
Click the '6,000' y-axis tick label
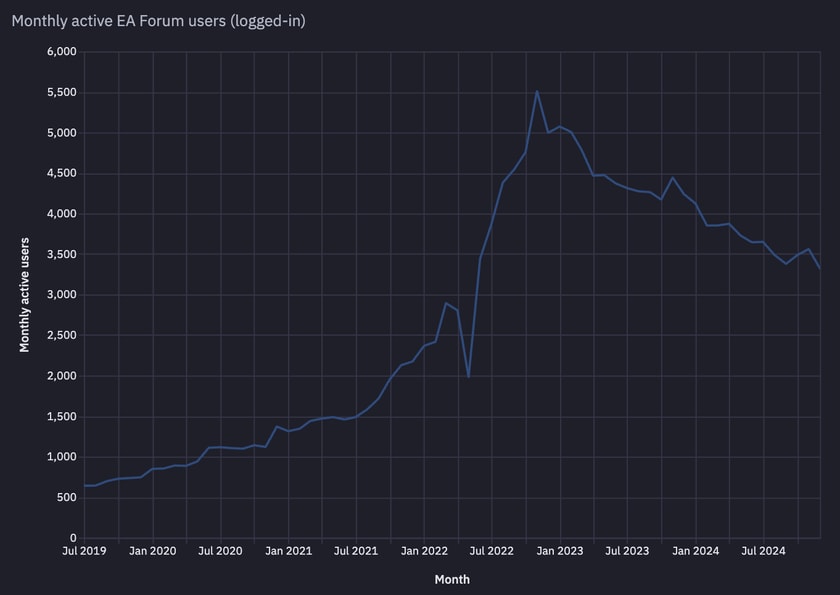coord(62,52)
